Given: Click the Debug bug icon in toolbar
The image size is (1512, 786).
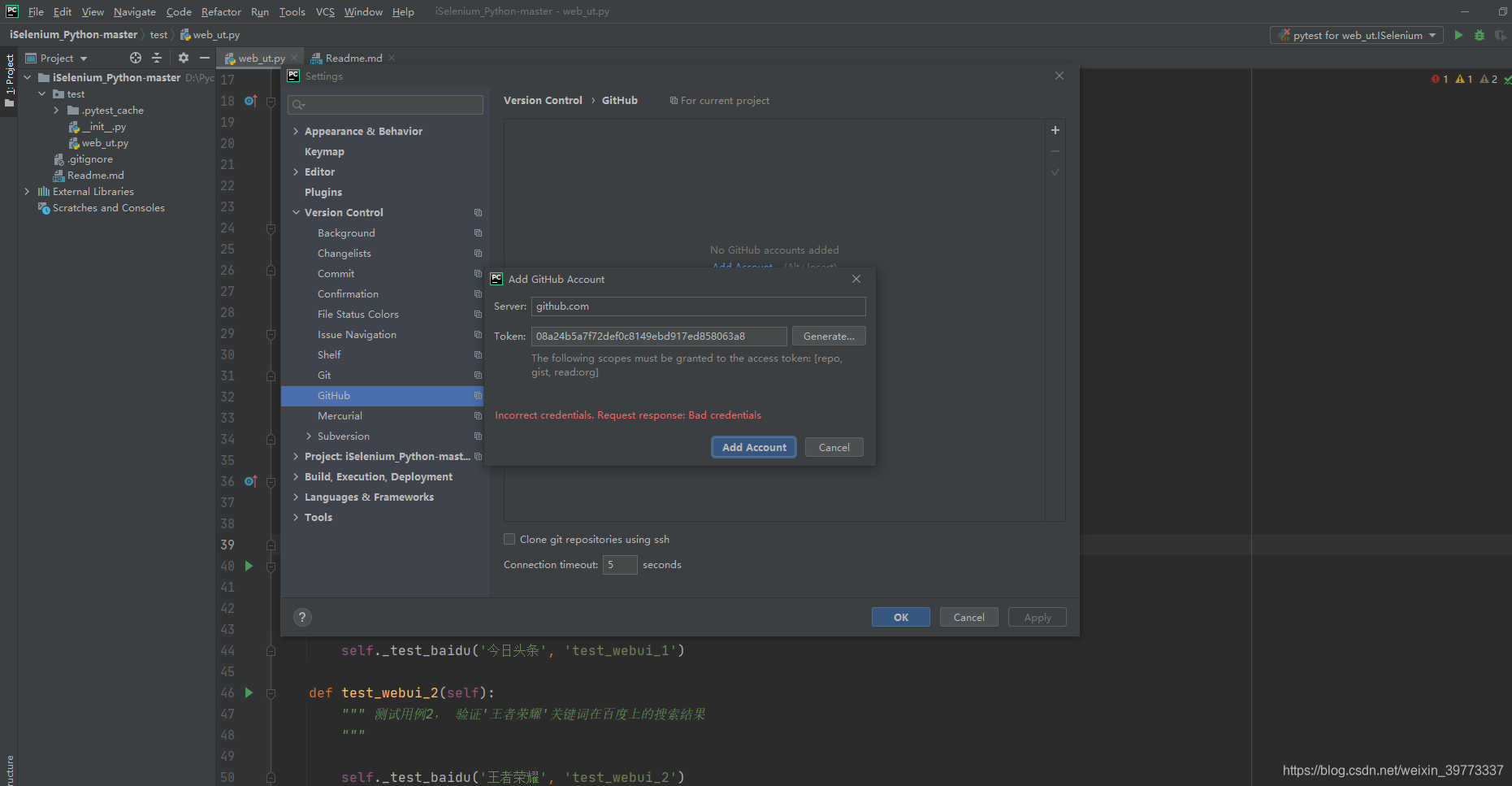Looking at the screenshot, I should click(1480, 35).
